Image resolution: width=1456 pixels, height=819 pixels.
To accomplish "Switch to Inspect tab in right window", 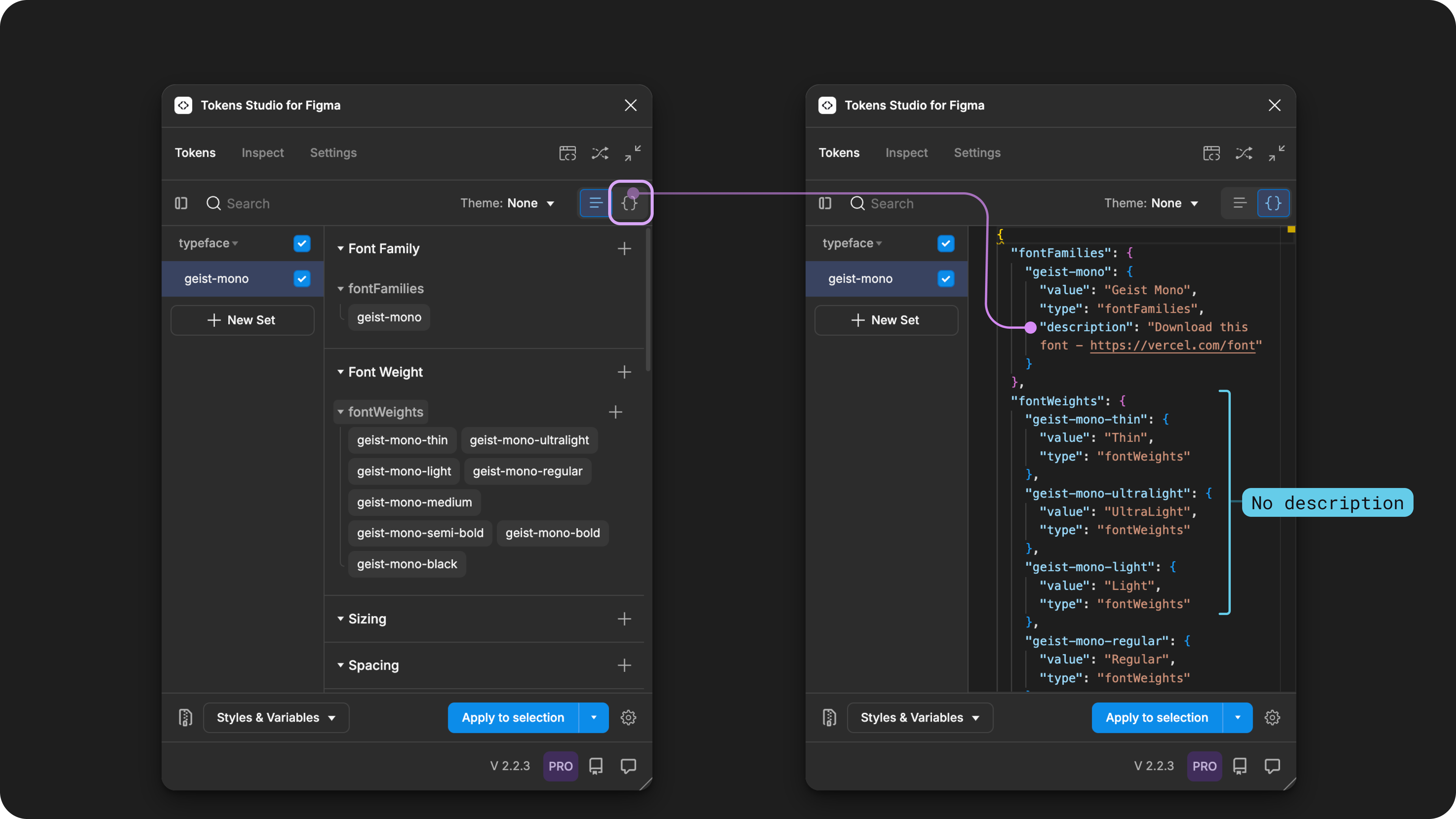I will (x=907, y=152).
